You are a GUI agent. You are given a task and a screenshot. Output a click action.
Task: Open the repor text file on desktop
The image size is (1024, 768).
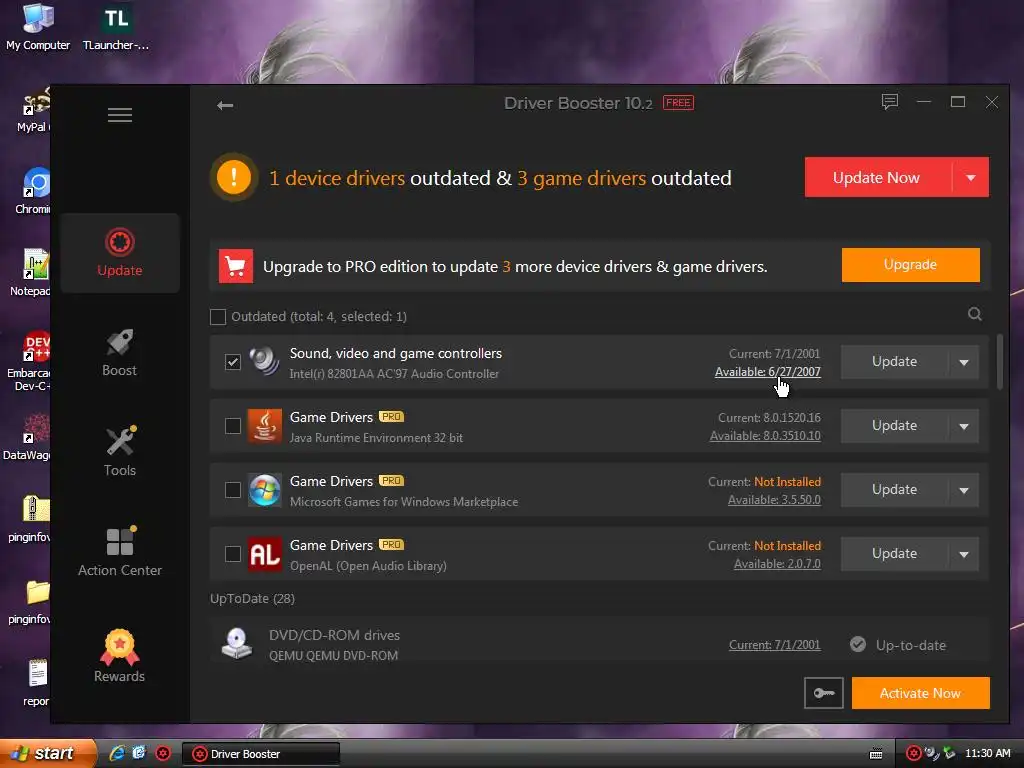(x=37, y=682)
